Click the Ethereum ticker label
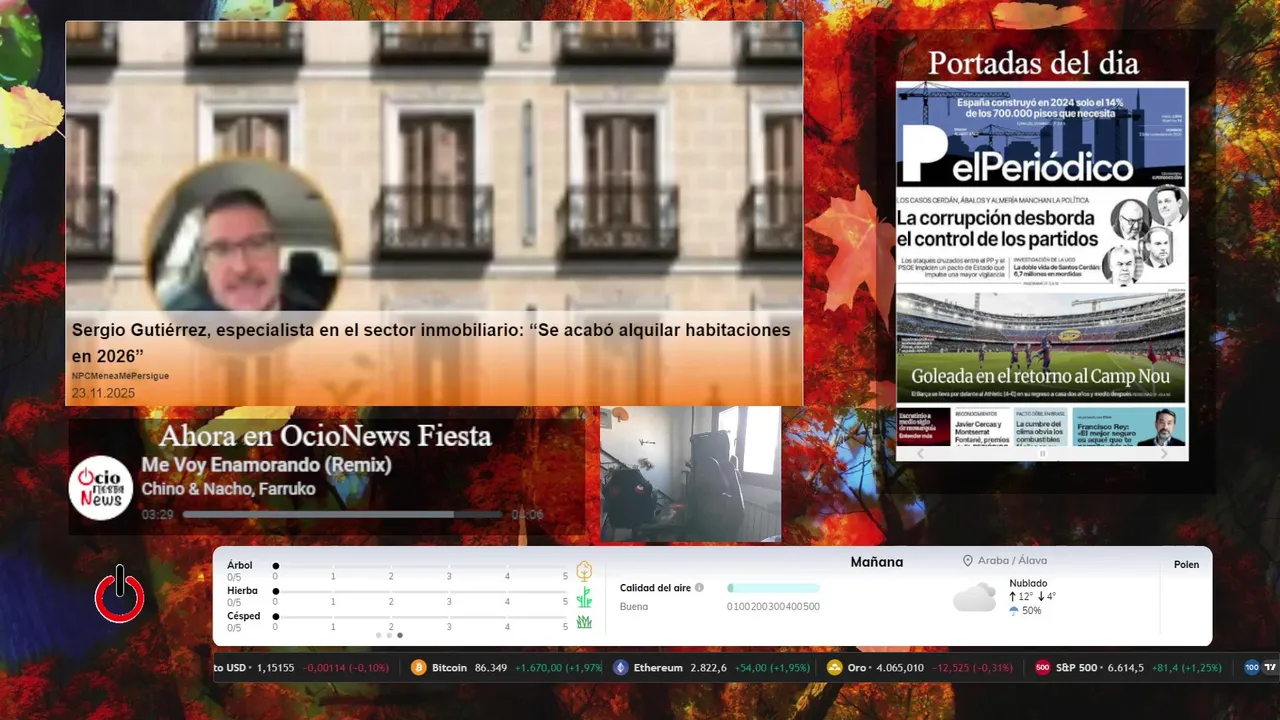This screenshot has width=1280, height=720. 658,668
